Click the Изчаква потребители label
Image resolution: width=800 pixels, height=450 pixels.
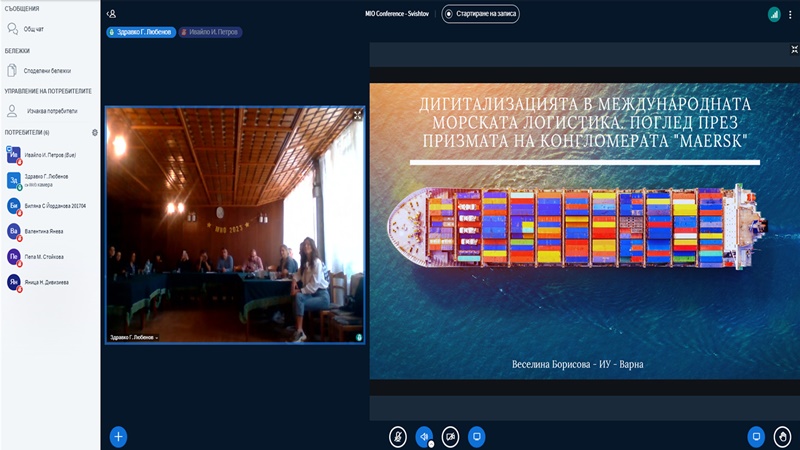[52, 111]
